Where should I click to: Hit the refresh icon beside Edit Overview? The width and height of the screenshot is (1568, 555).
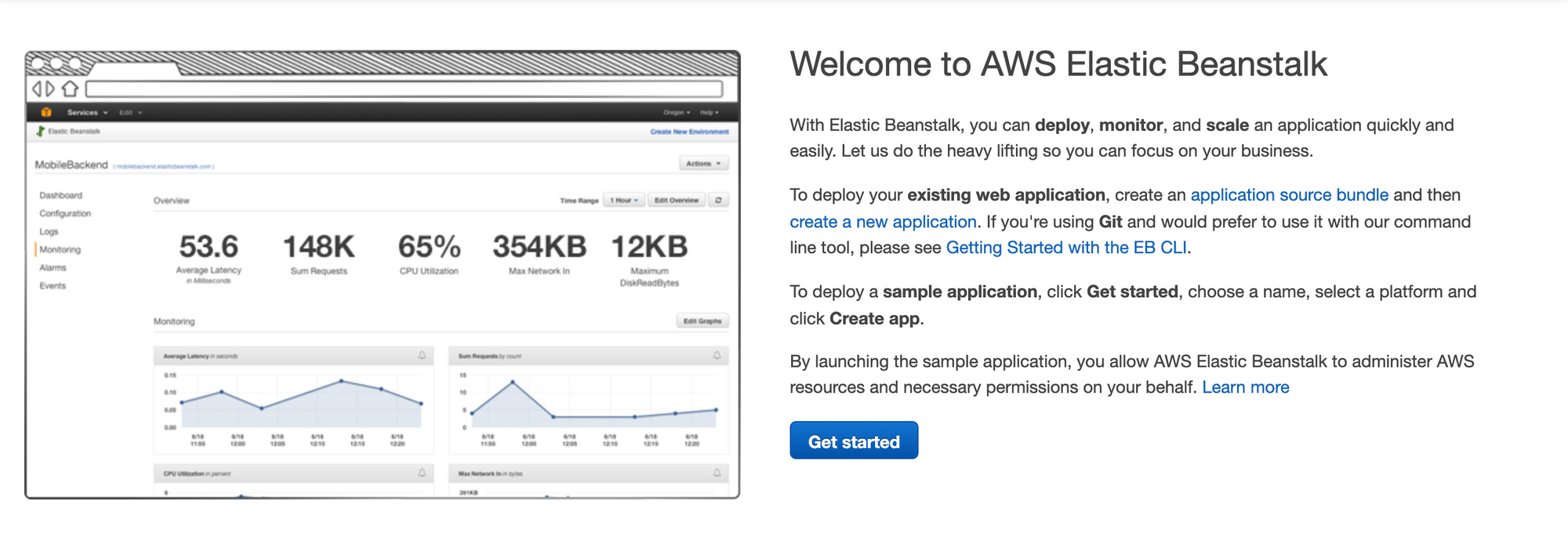coord(718,200)
